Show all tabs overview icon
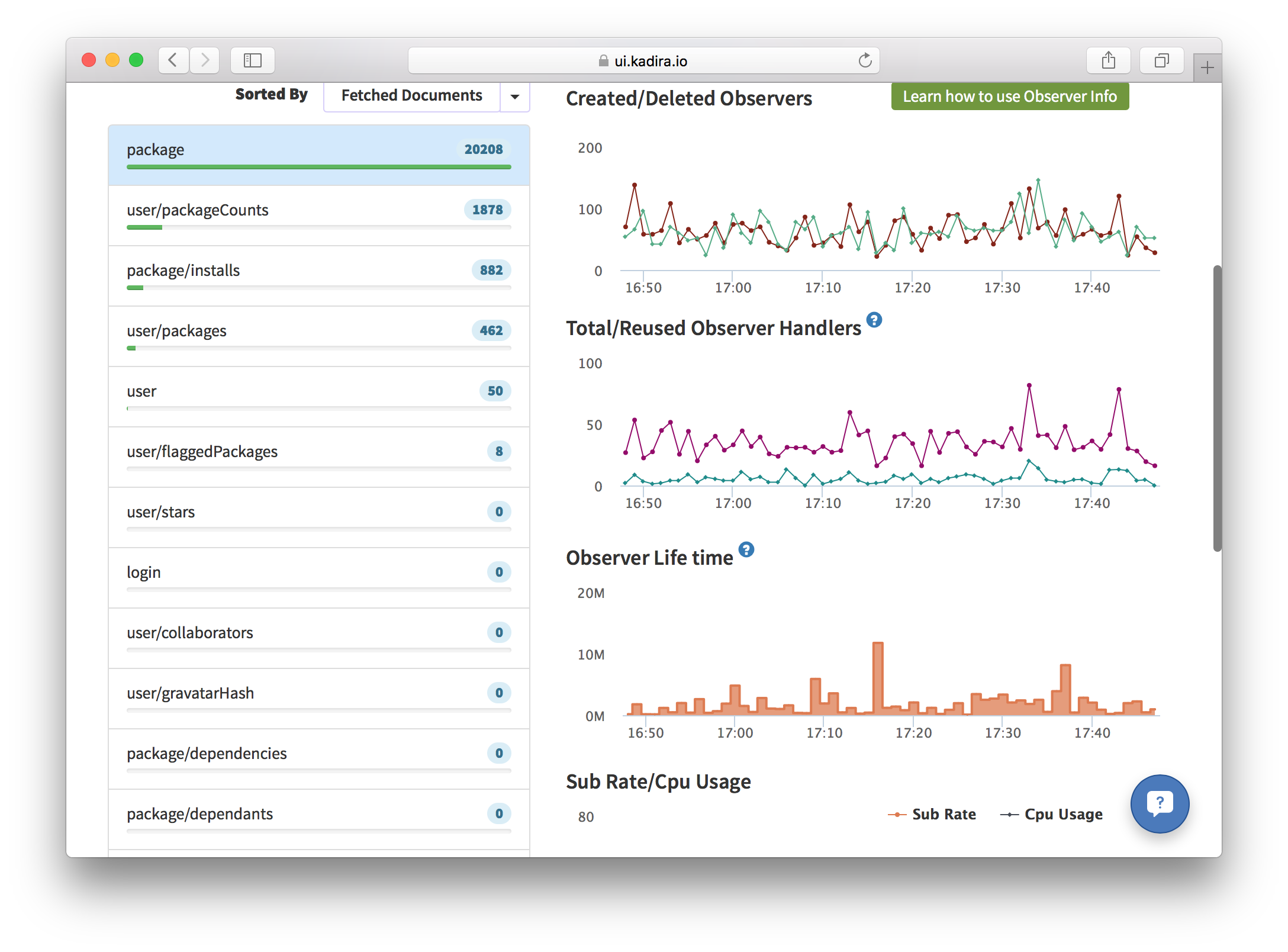This screenshot has height=952, width=1288. click(x=1161, y=60)
